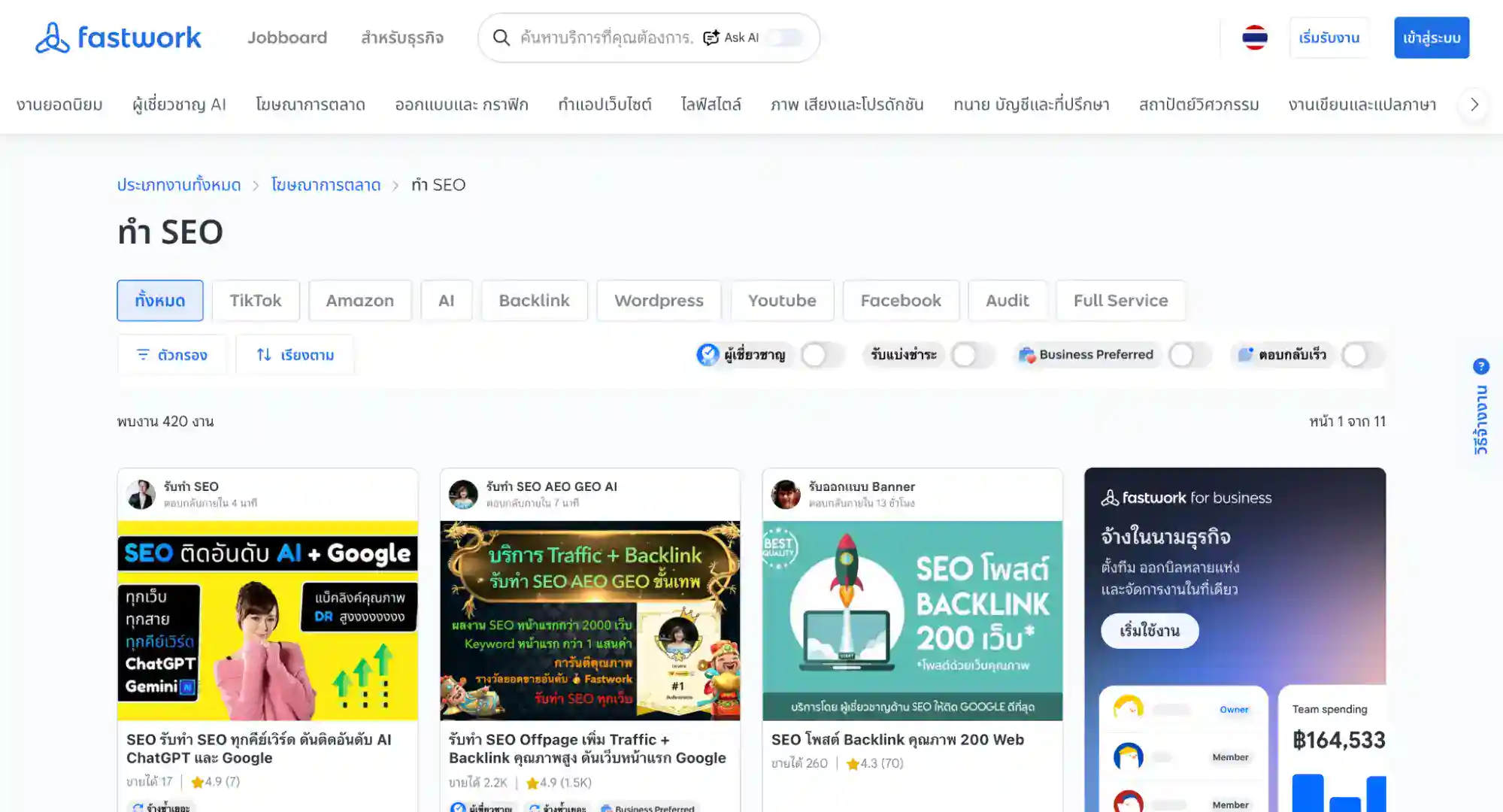
Task: Open SEO ติดอันดับ AI + Google thumbnail
Action: pos(268,620)
